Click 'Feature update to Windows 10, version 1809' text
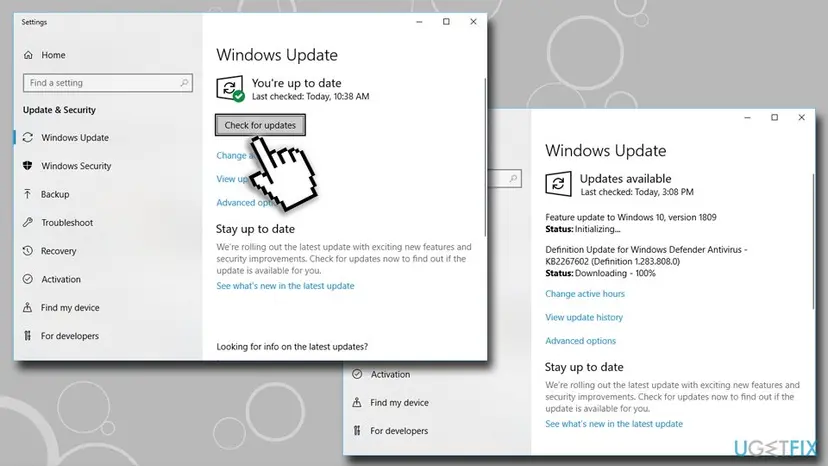 click(631, 217)
